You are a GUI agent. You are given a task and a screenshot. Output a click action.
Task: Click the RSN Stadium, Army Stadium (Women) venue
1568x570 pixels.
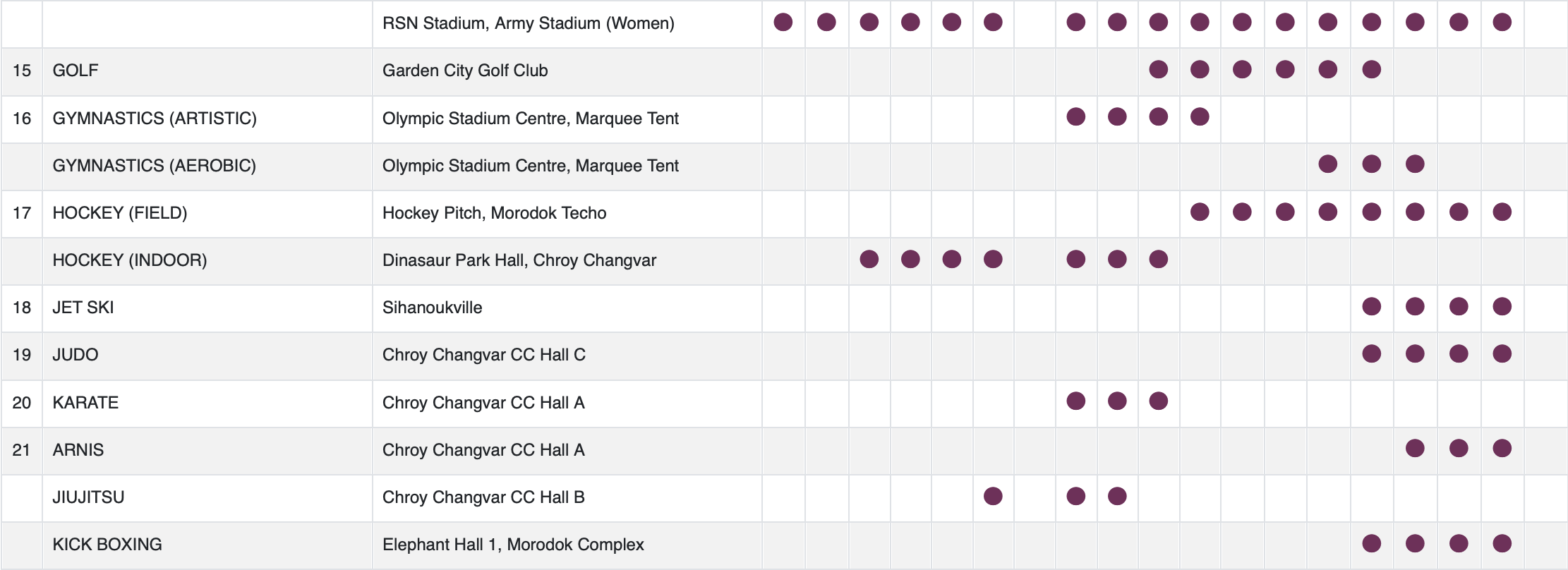tap(528, 23)
